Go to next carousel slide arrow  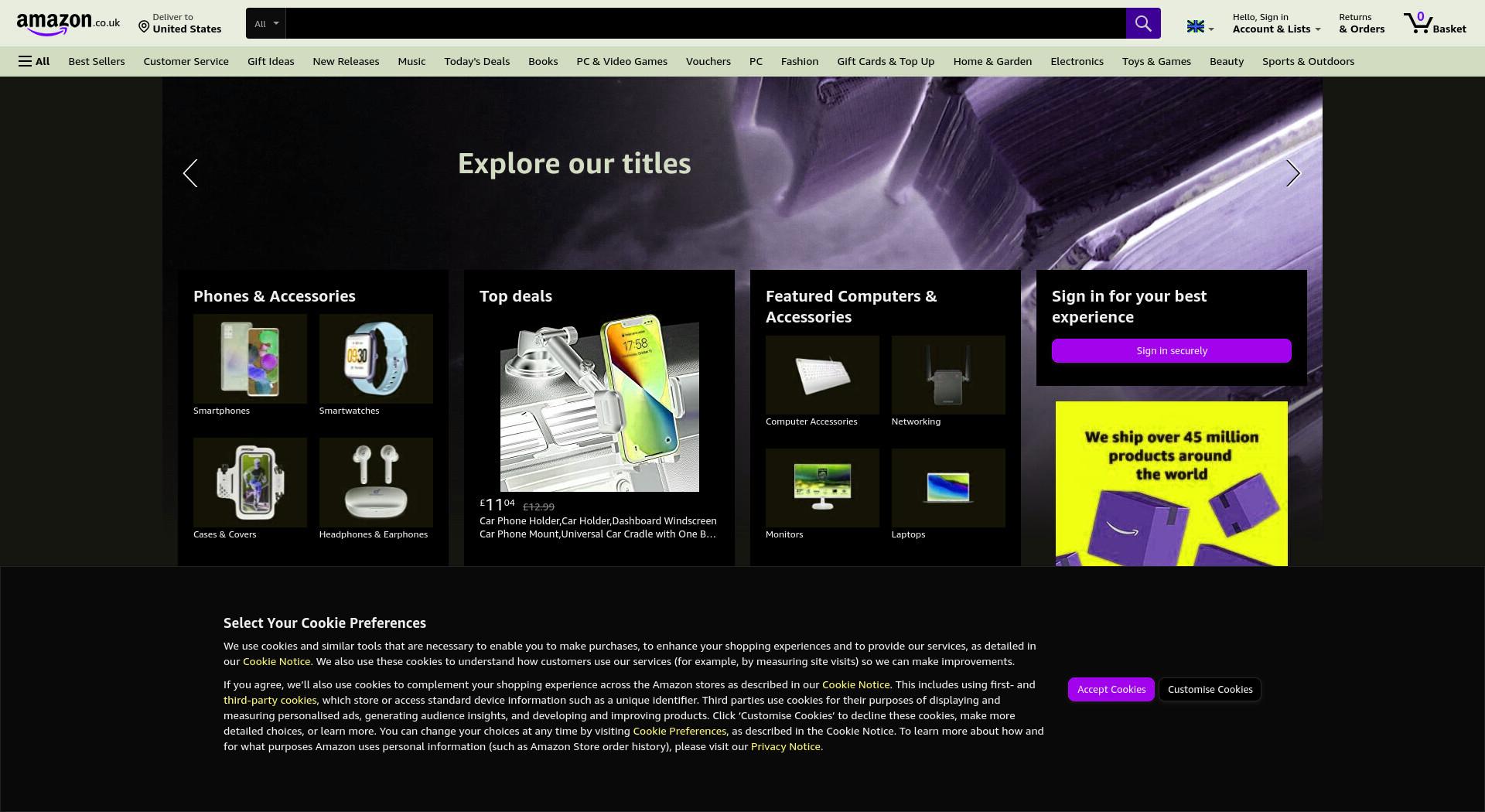pyautogui.click(x=1293, y=173)
